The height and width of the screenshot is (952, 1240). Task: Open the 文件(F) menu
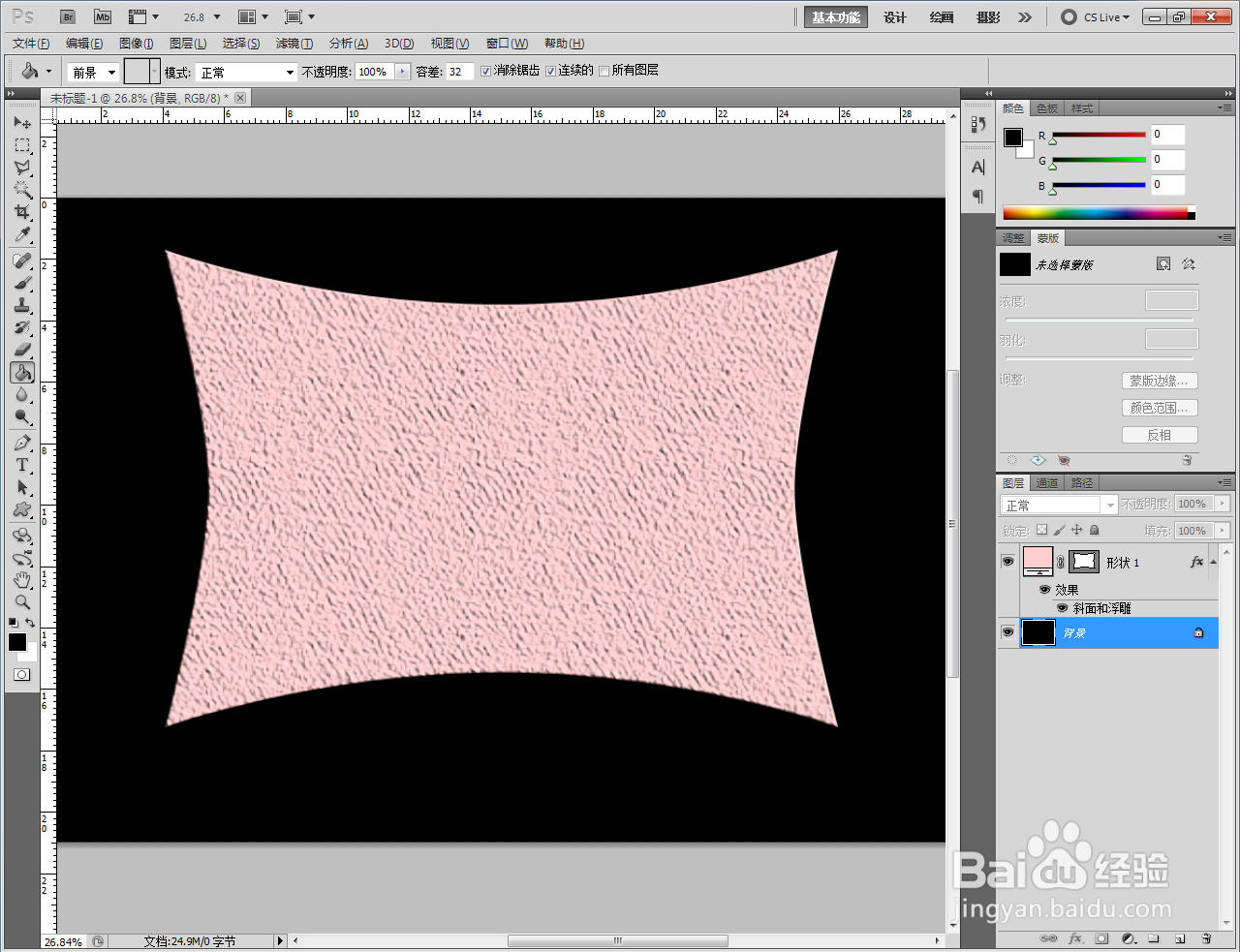31,44
